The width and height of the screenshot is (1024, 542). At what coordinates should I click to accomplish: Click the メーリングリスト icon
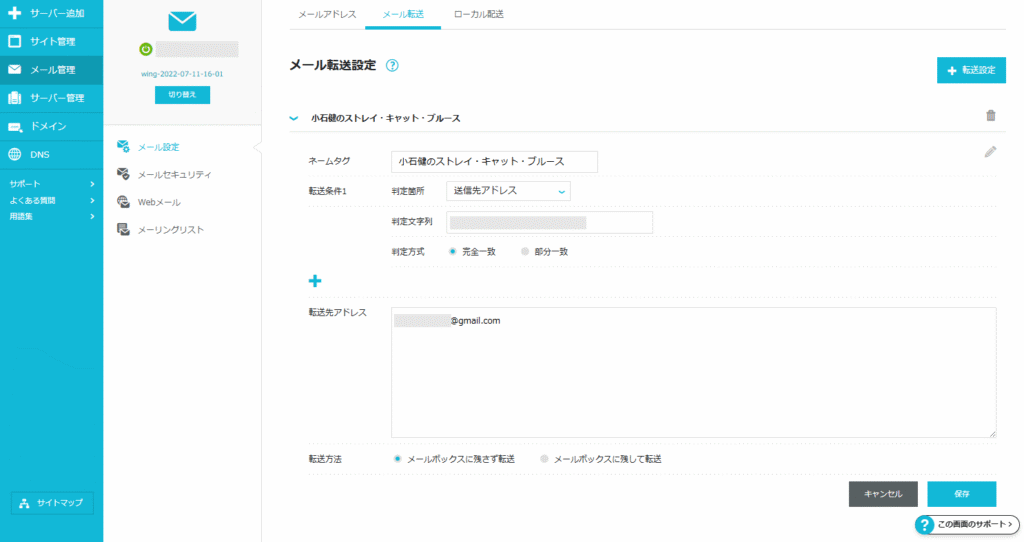click(x=123, y=229)
